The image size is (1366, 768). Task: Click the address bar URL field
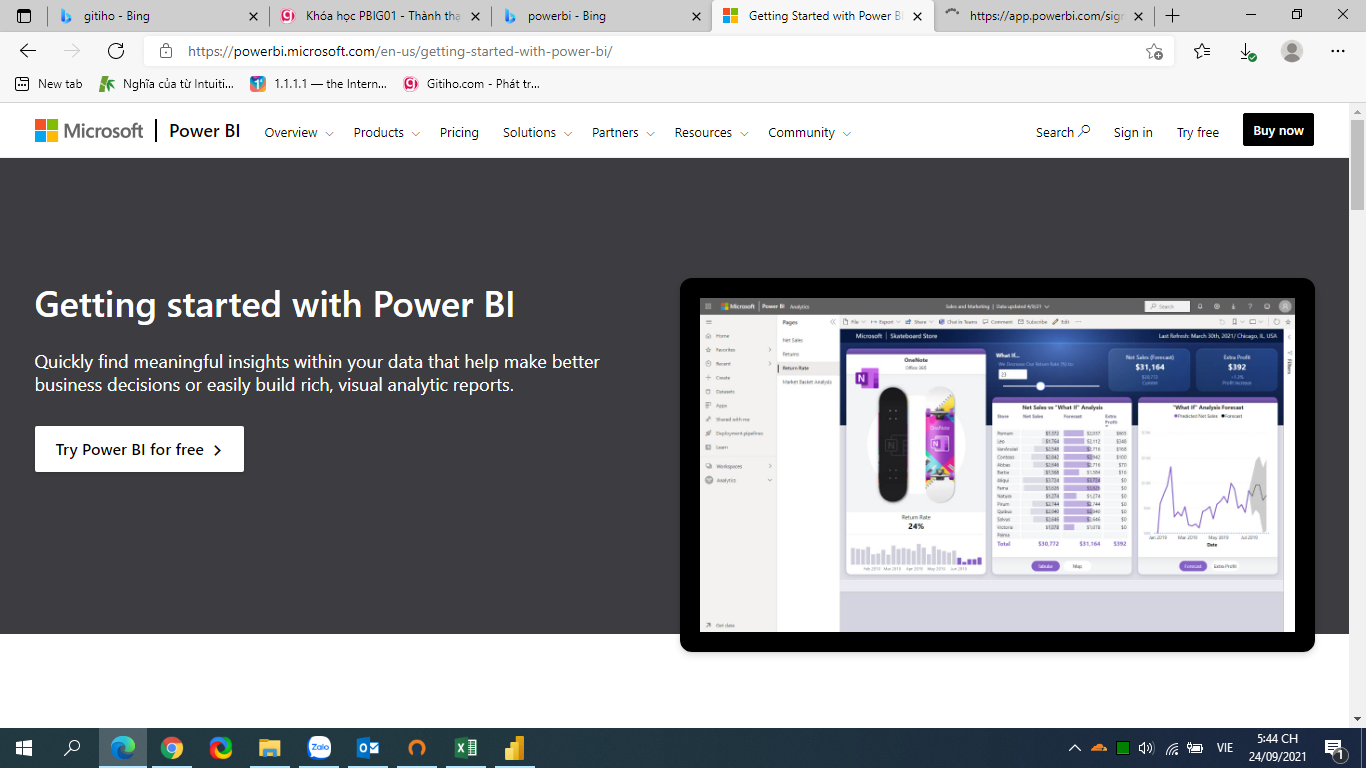click(x=660, y=51)
